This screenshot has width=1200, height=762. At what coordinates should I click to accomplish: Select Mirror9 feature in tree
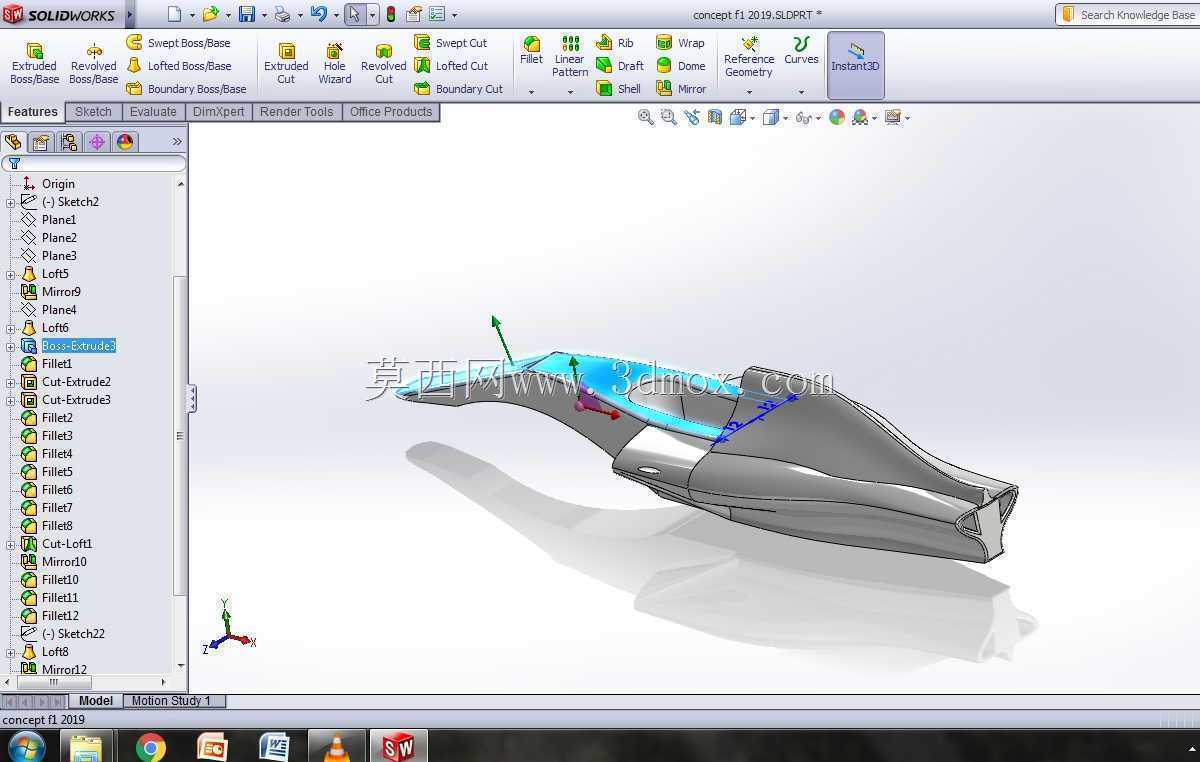60,292
